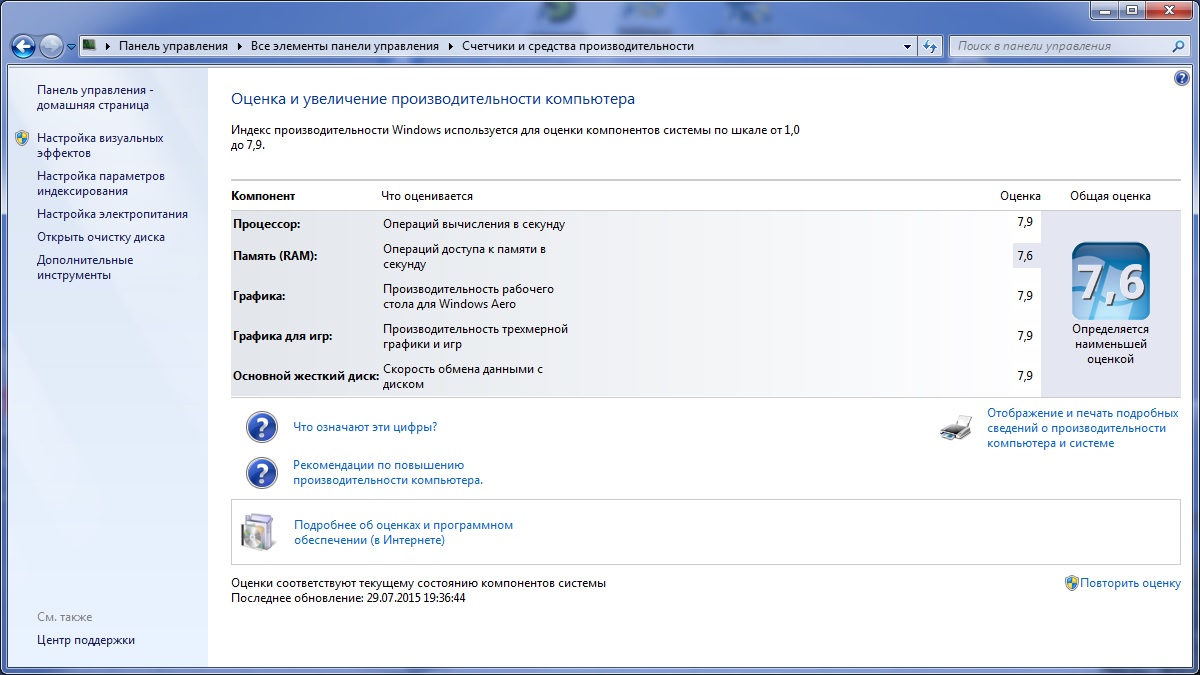Click the software box icon near "Подробнее об оценках"

(256, 532)
